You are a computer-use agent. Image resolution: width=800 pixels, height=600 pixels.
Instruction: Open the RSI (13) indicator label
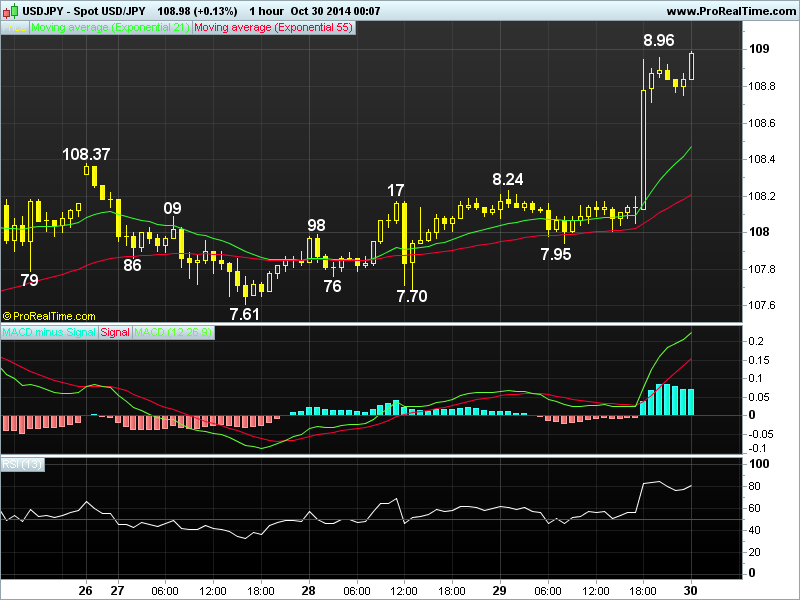22,465
